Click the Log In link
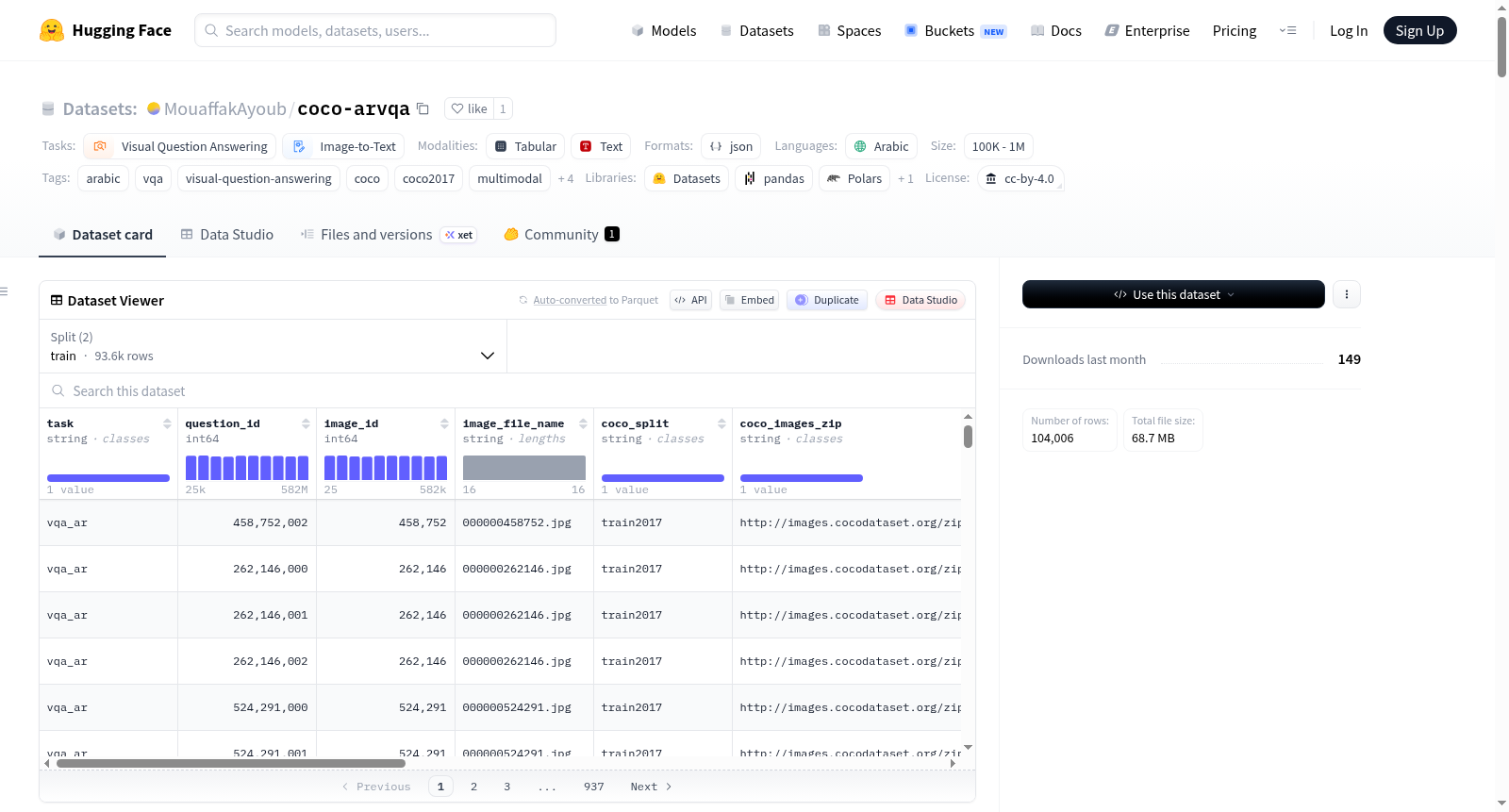 [x=1349, y=30]
